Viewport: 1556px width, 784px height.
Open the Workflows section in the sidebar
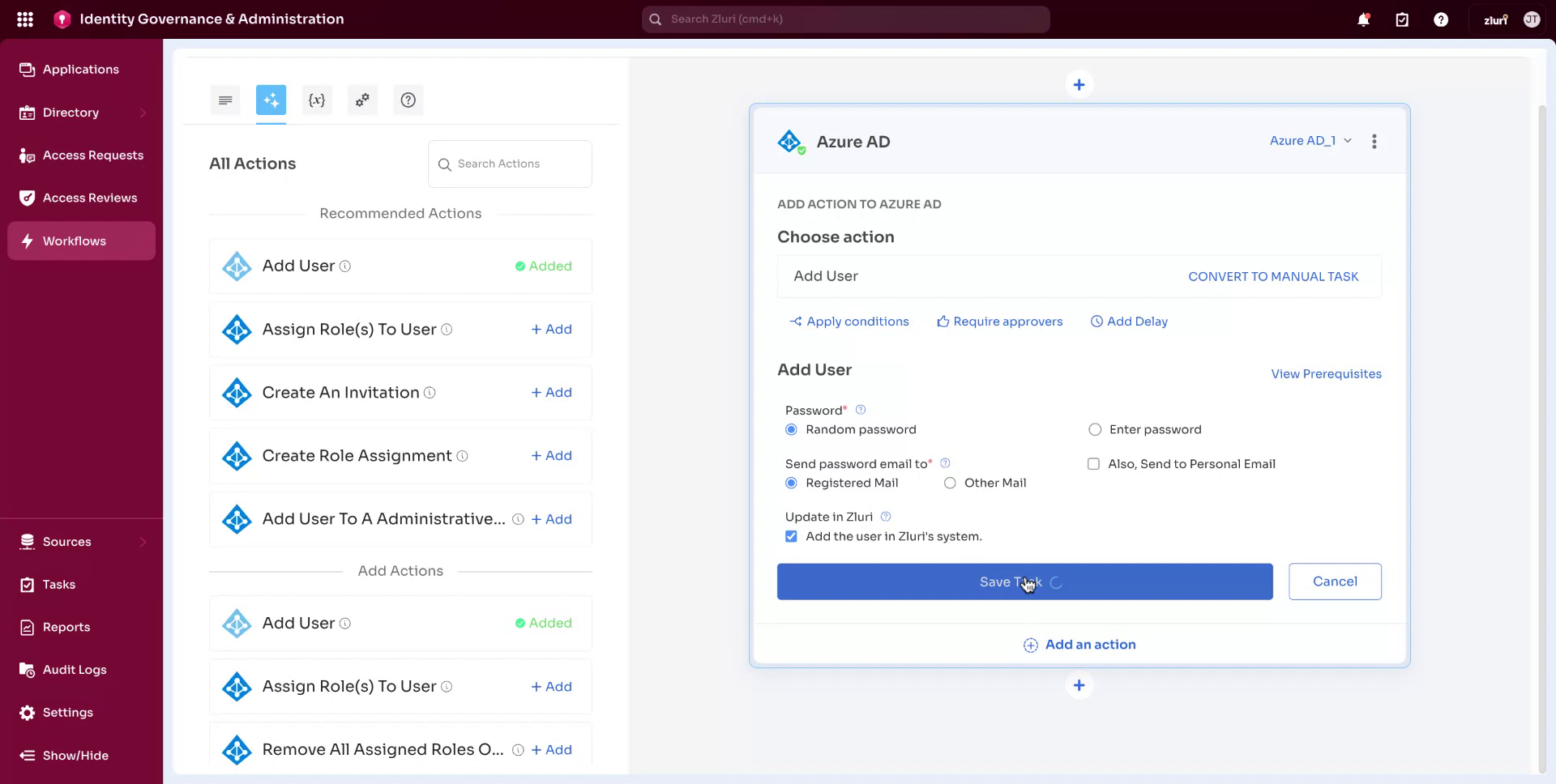[75, 241]
